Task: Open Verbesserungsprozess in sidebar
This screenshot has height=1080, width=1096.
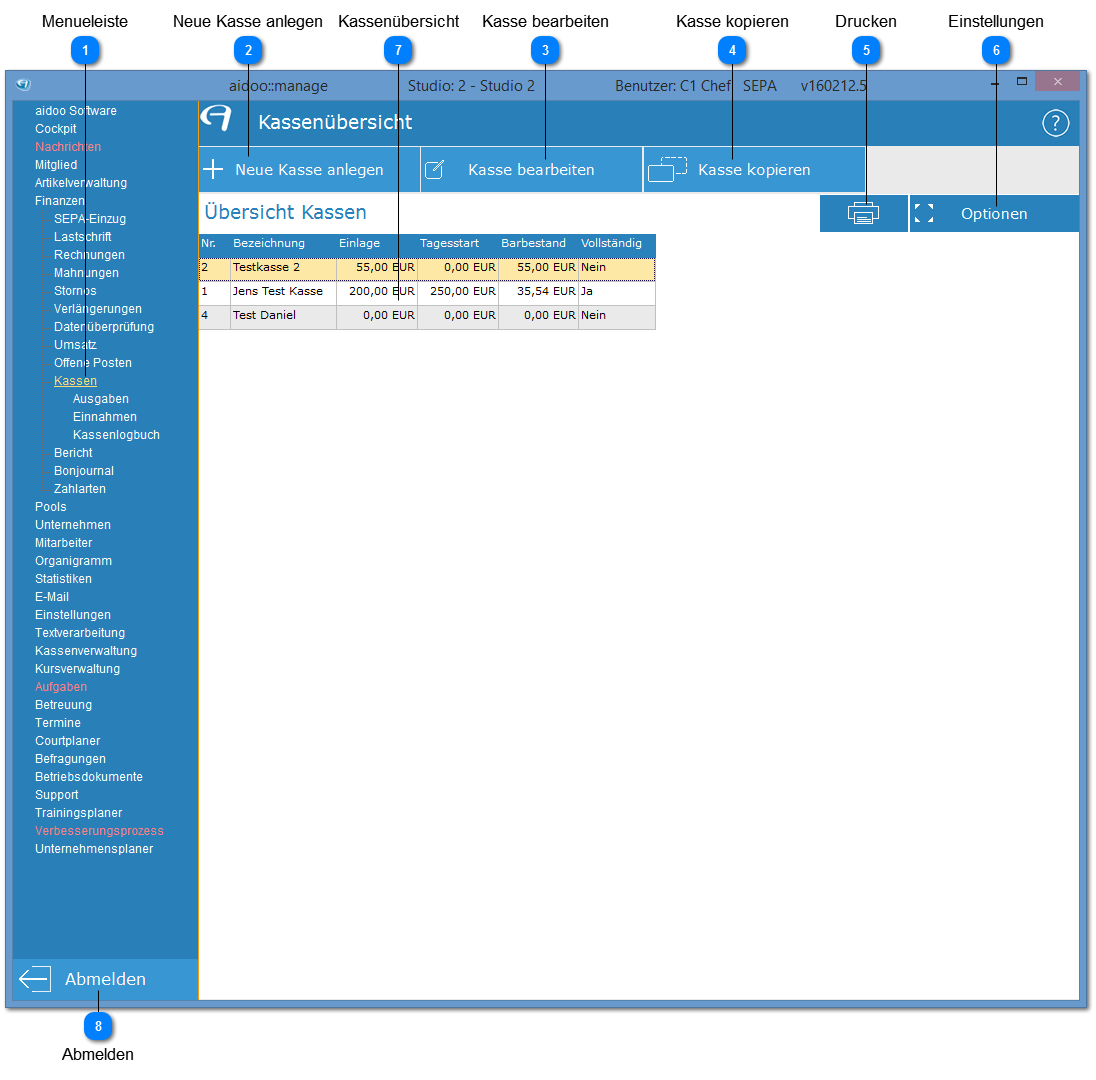Action: (99, 831)
